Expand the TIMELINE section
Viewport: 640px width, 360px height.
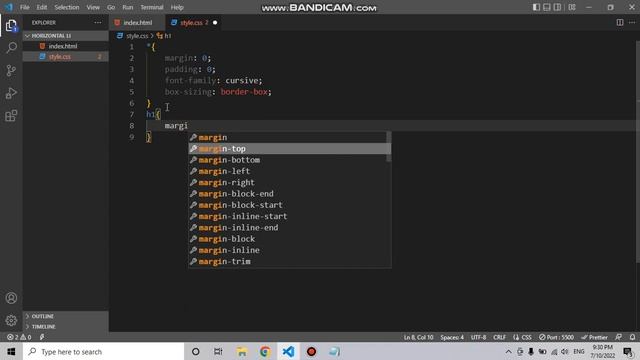pyautogui.click(x=65, y=327)
